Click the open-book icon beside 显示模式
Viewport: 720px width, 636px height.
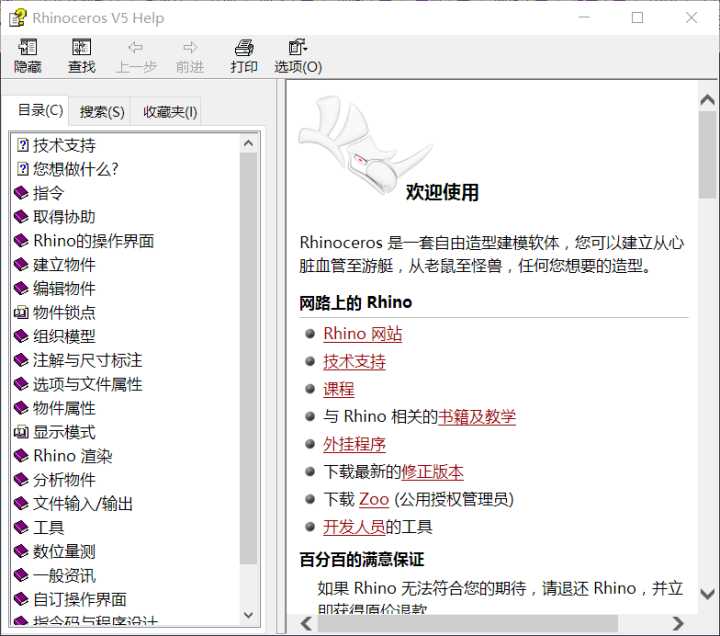click(x=21, y=432)
